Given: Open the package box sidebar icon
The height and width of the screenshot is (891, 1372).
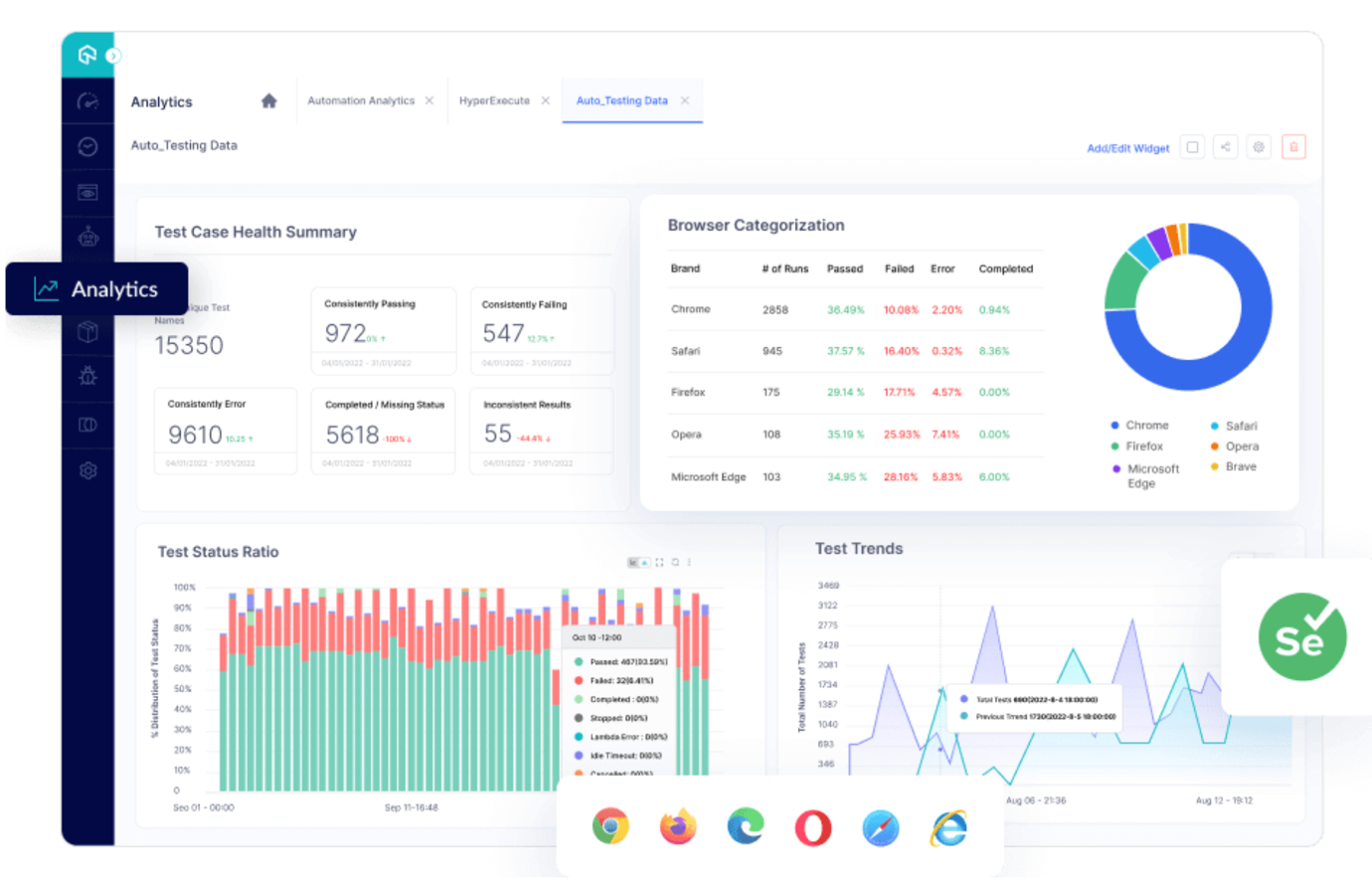Looking at the screenshot, I should (x=87, y=332).
